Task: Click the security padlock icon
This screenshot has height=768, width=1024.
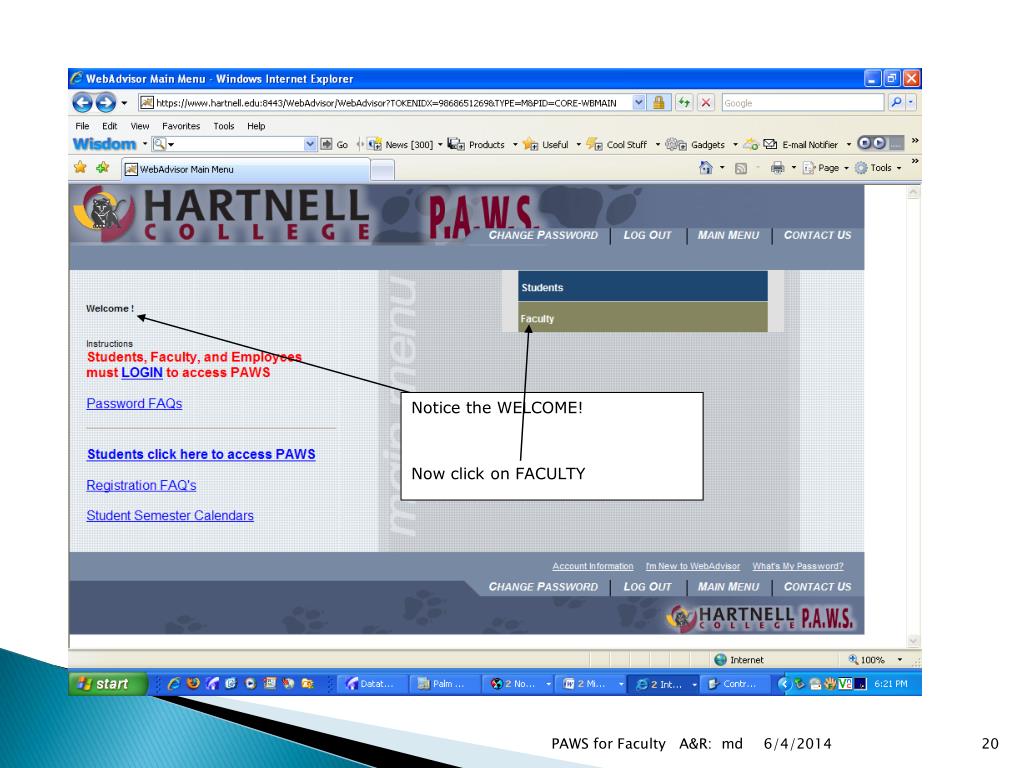Action: pyautogui.click(x=659, y=103)
